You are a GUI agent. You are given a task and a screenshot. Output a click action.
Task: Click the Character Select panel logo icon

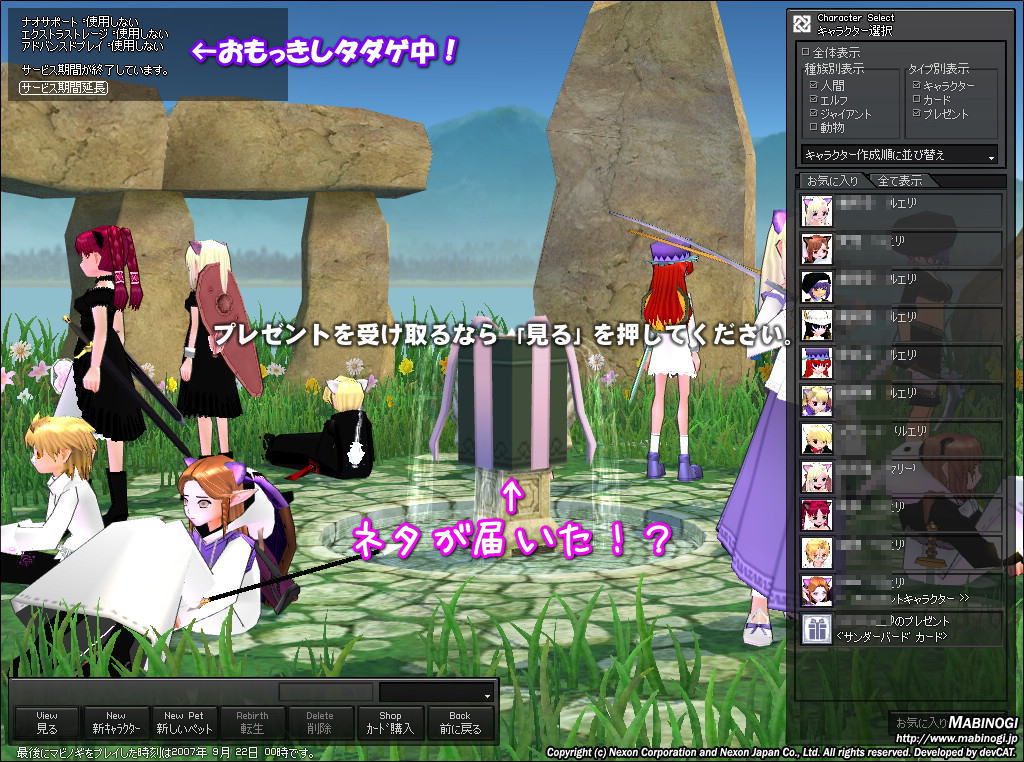801,24
